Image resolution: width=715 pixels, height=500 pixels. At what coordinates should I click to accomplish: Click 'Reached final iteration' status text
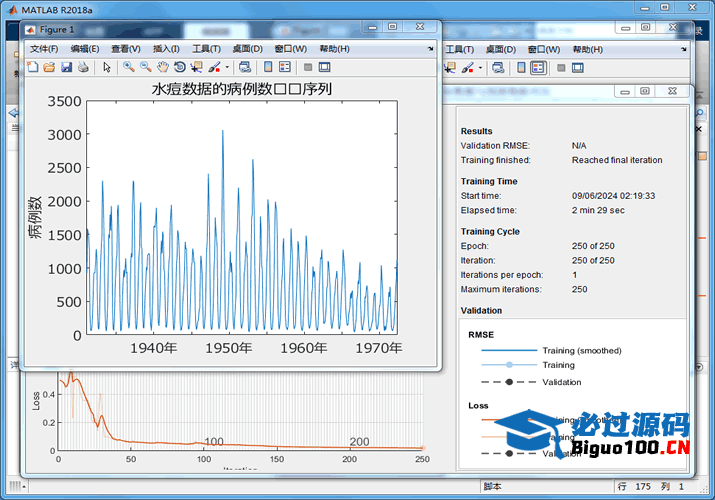617,160
